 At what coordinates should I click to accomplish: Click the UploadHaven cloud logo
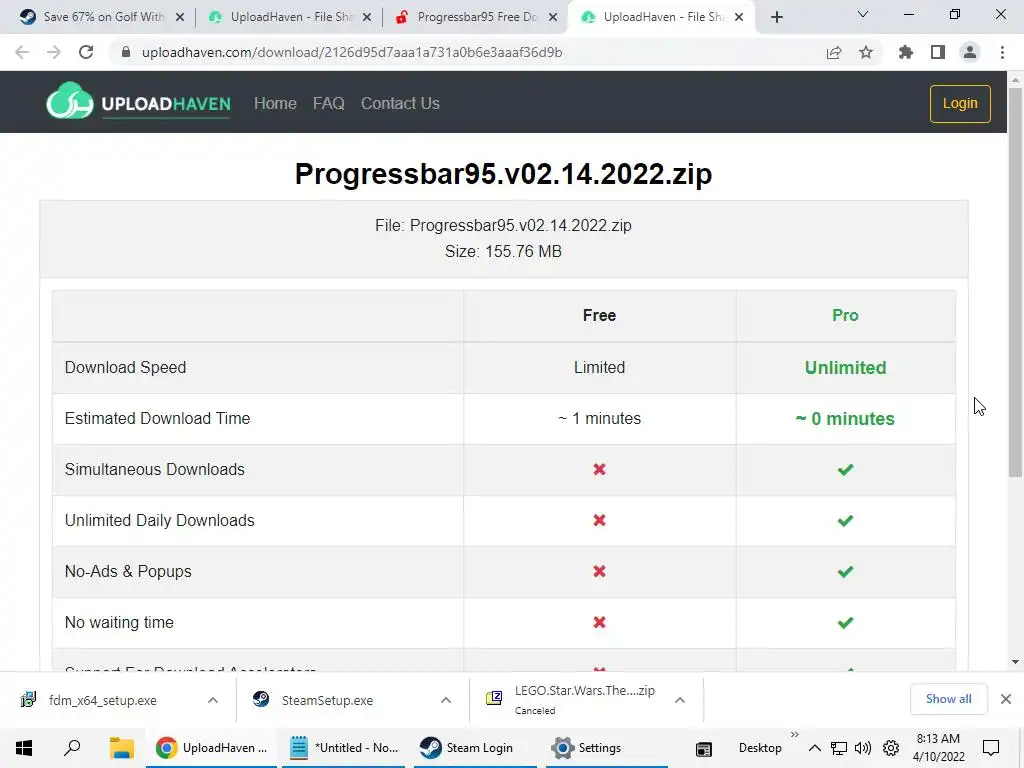[70, 101]
